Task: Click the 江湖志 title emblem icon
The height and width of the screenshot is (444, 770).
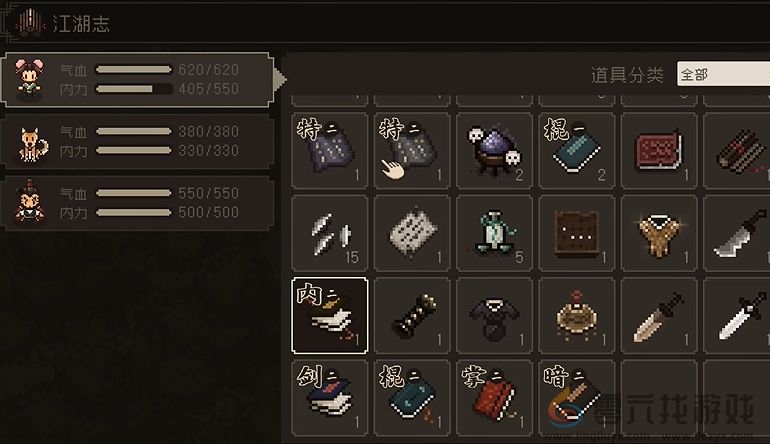Action: tap(30, 22)
